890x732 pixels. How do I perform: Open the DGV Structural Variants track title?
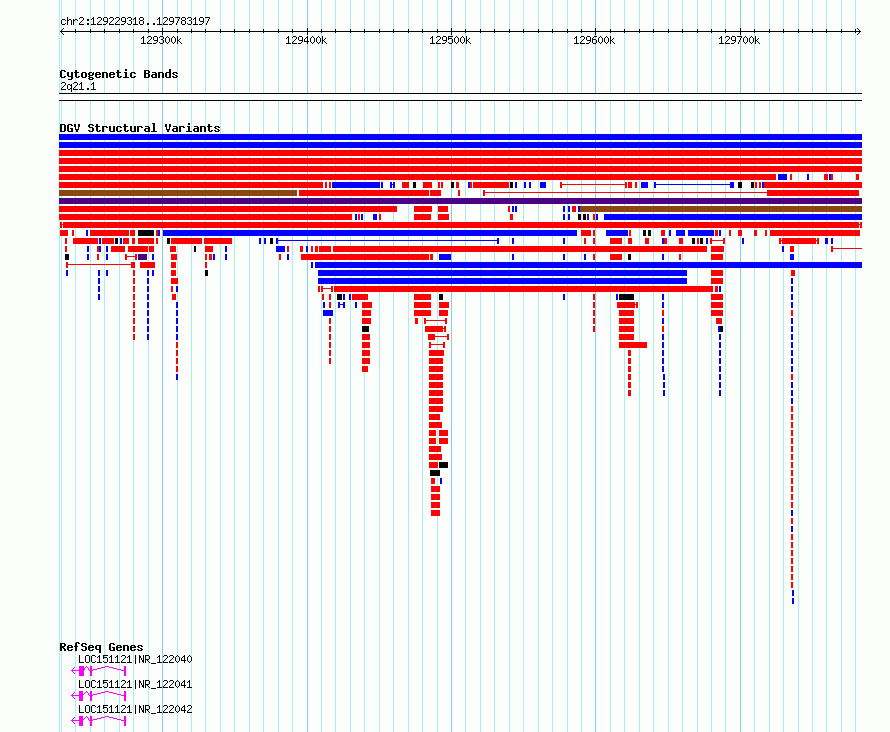point(140,128)
